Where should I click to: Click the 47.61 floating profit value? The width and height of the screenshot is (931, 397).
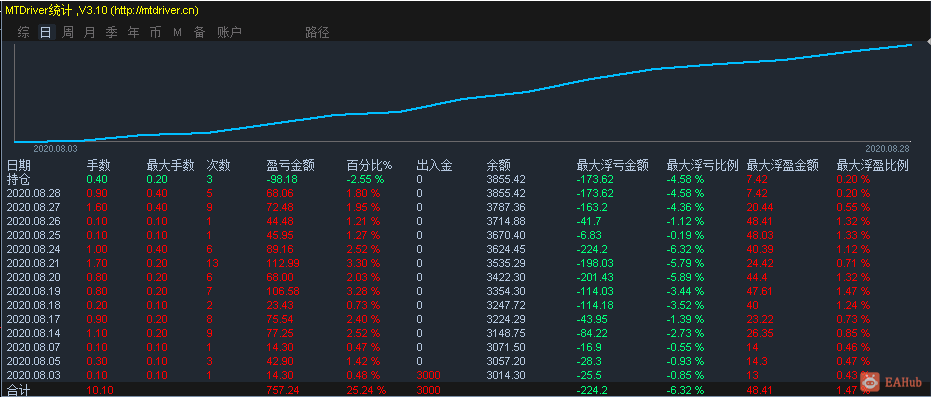pyautogui.click(x=759, y=291)
